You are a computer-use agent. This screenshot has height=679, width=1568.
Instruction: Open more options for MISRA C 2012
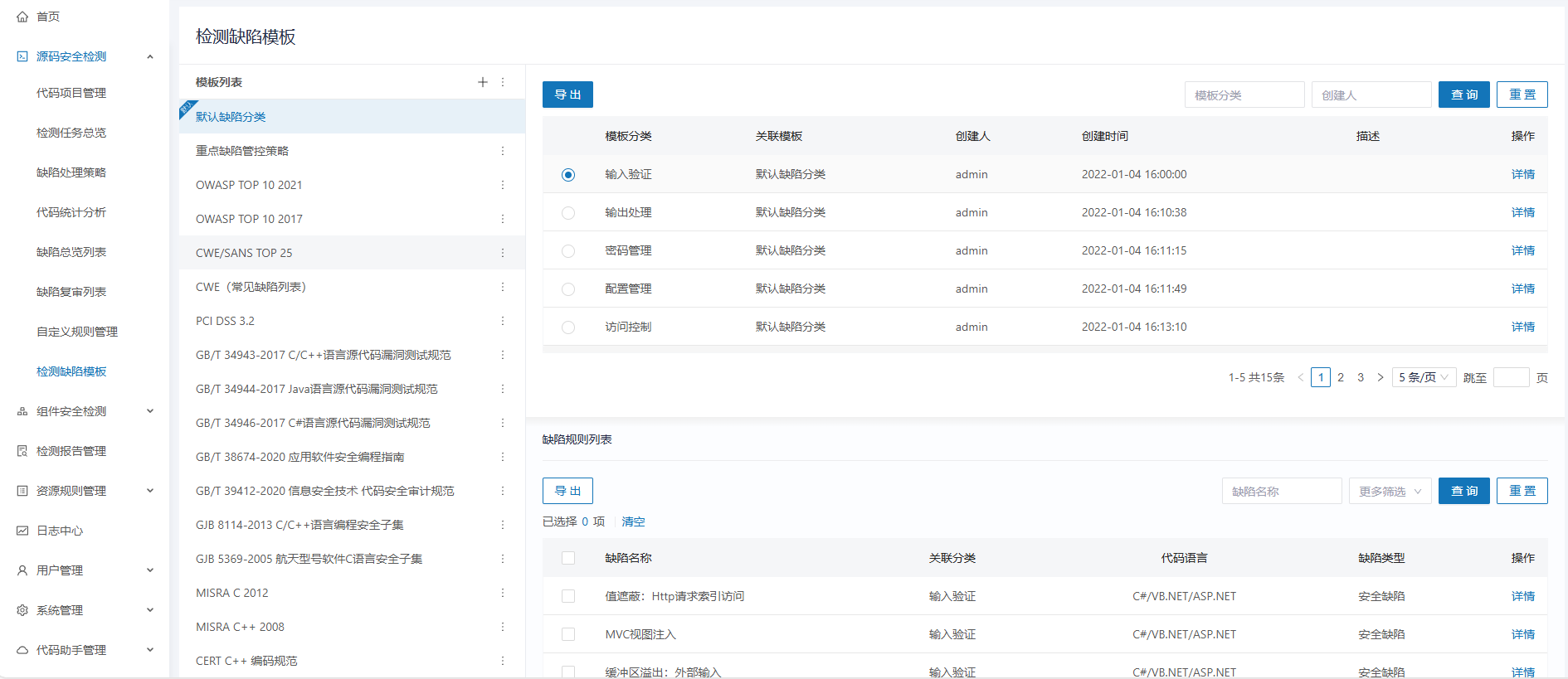click(503, 593)
